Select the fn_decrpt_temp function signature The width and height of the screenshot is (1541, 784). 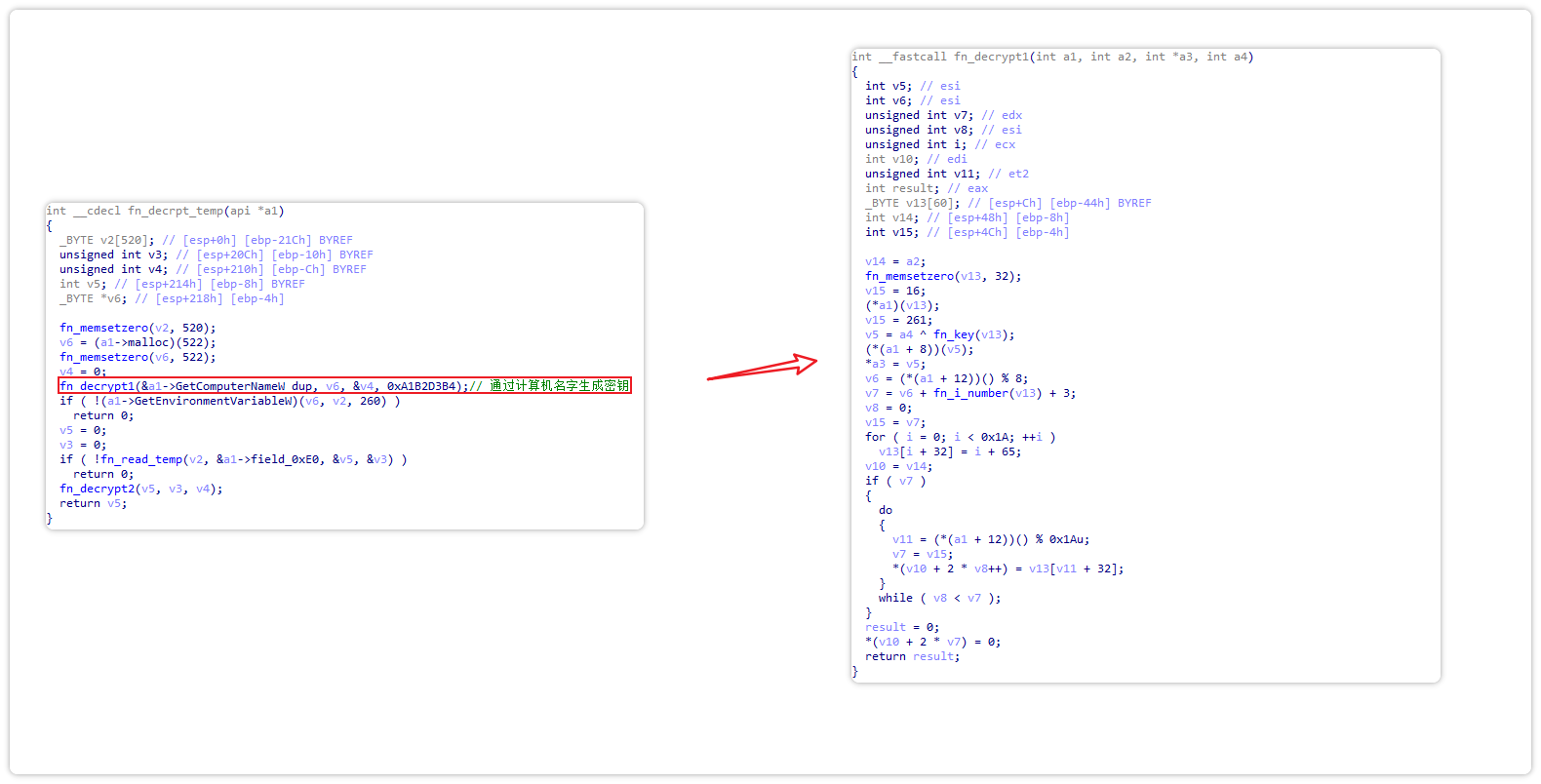[x=165, y=211]
